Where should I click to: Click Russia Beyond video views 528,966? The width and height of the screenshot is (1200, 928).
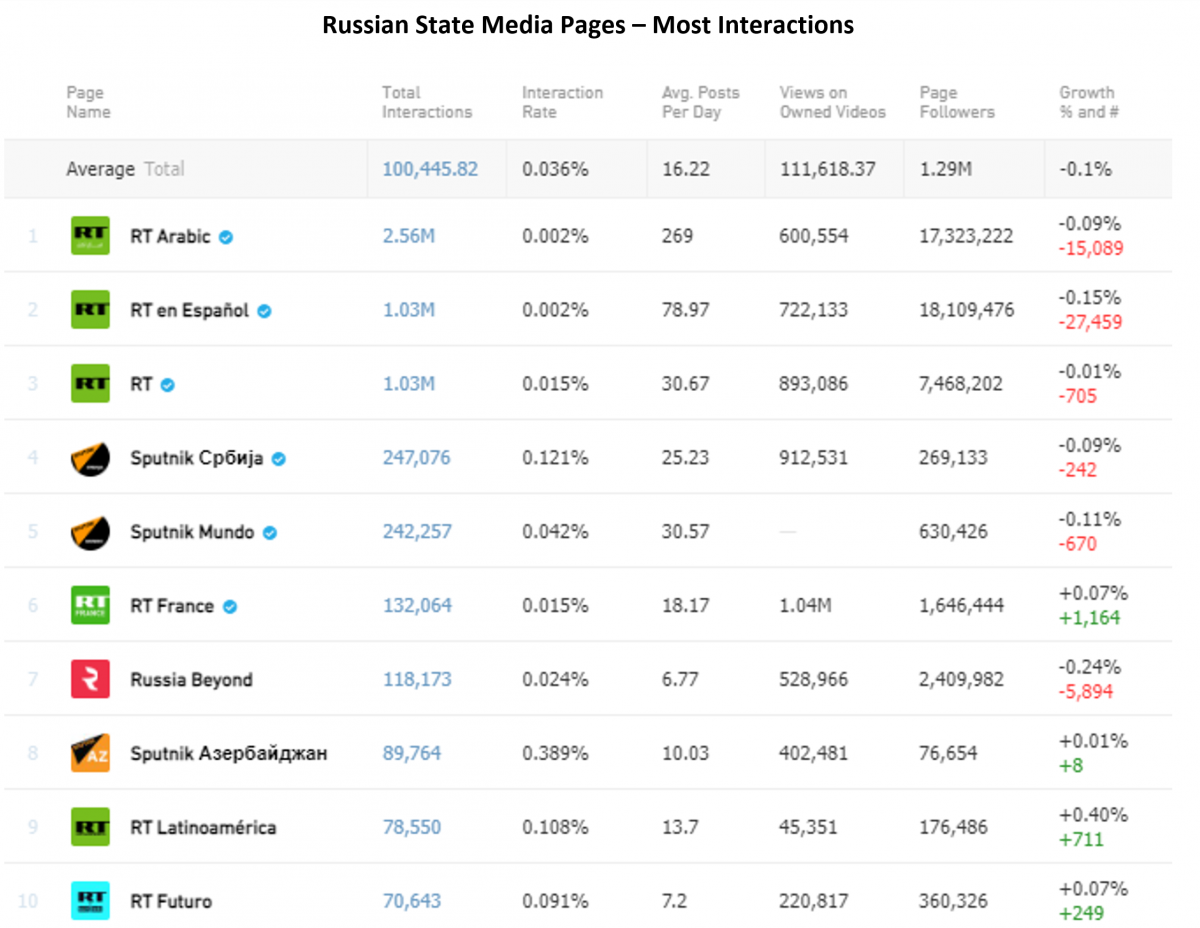813,680
